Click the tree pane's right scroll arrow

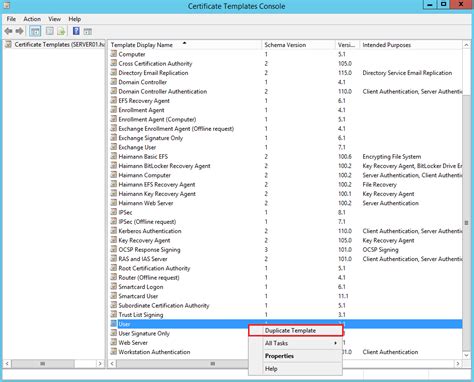(x=100, y=363)
